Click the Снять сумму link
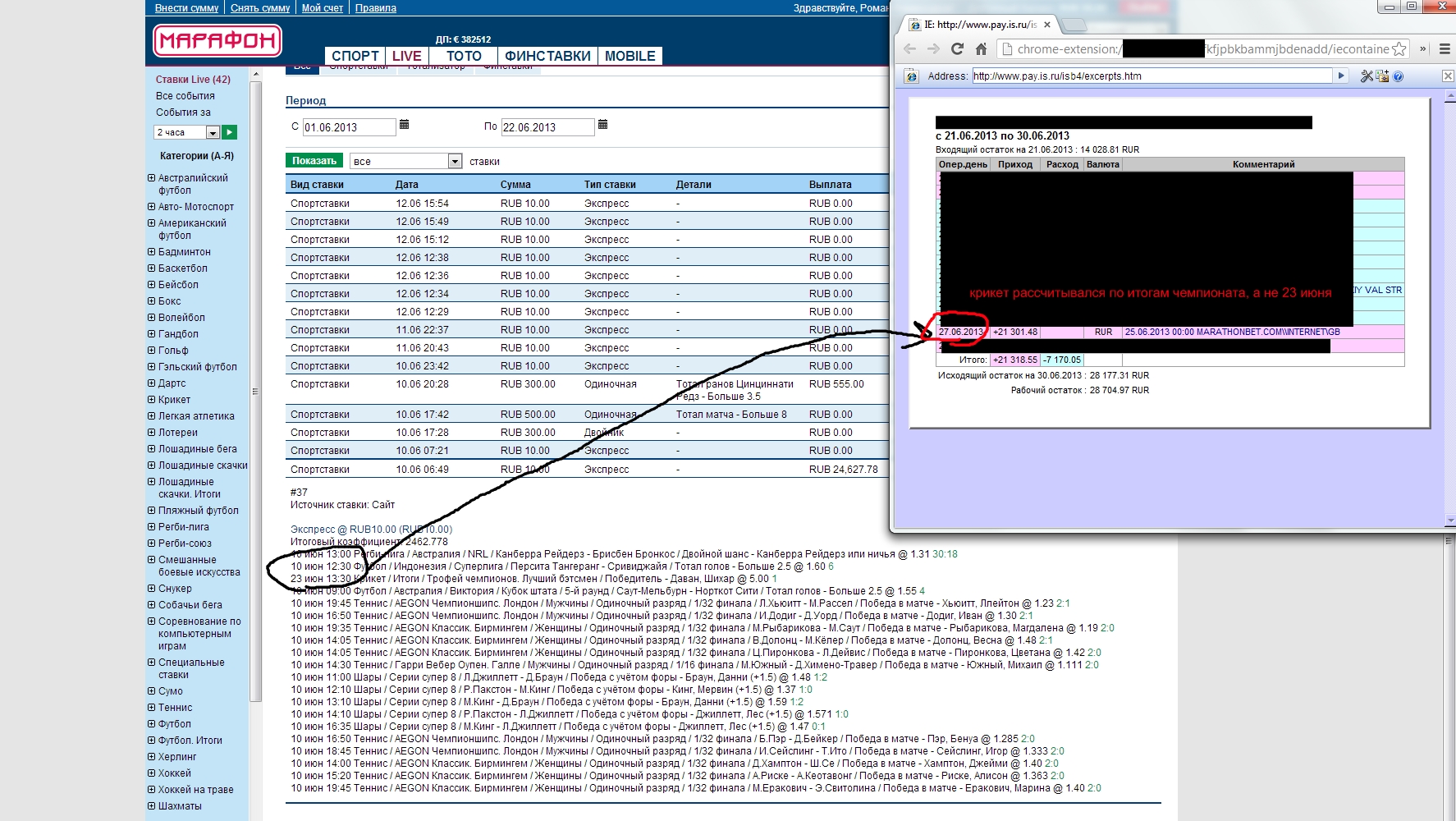The image size is (1456, 821). 260,8
